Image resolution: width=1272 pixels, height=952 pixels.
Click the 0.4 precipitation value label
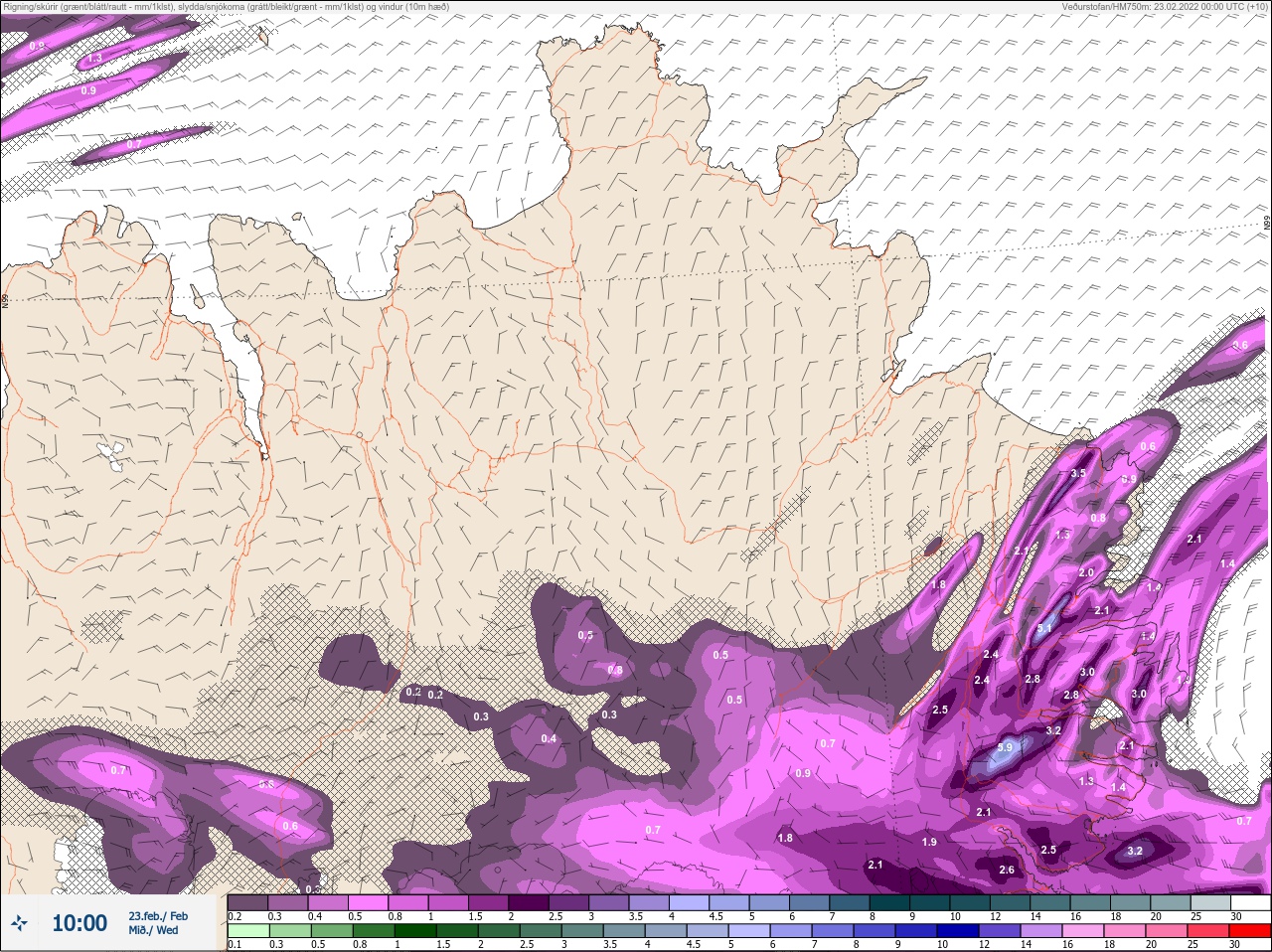549,738
